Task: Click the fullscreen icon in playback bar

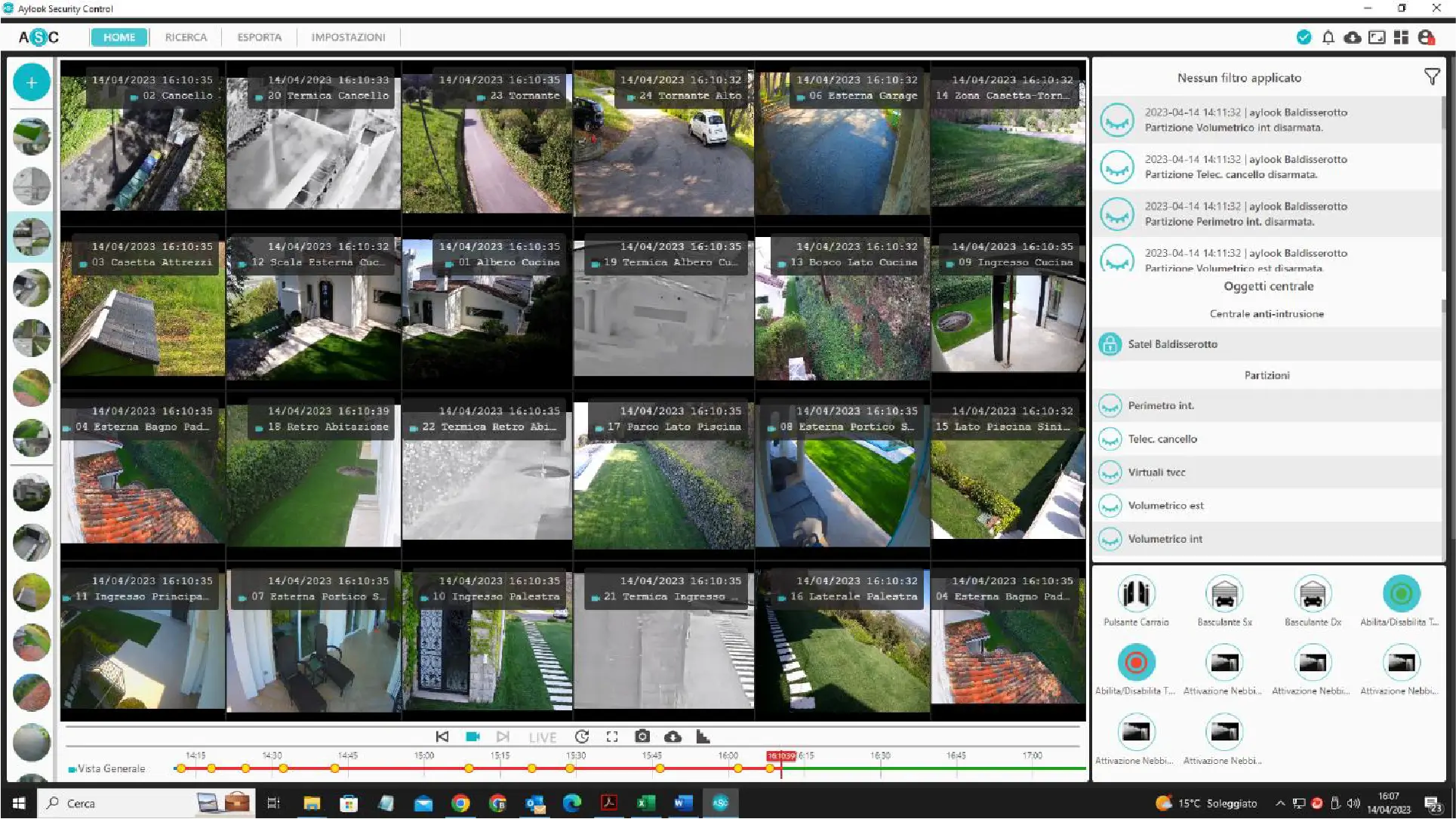Action: (612, 737)
